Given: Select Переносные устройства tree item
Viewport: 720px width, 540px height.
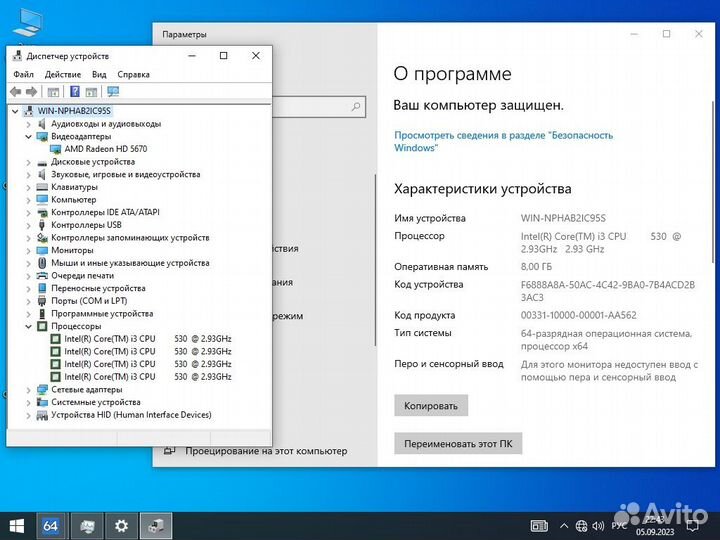Looking at the screenshot, I should coord(98,288).
